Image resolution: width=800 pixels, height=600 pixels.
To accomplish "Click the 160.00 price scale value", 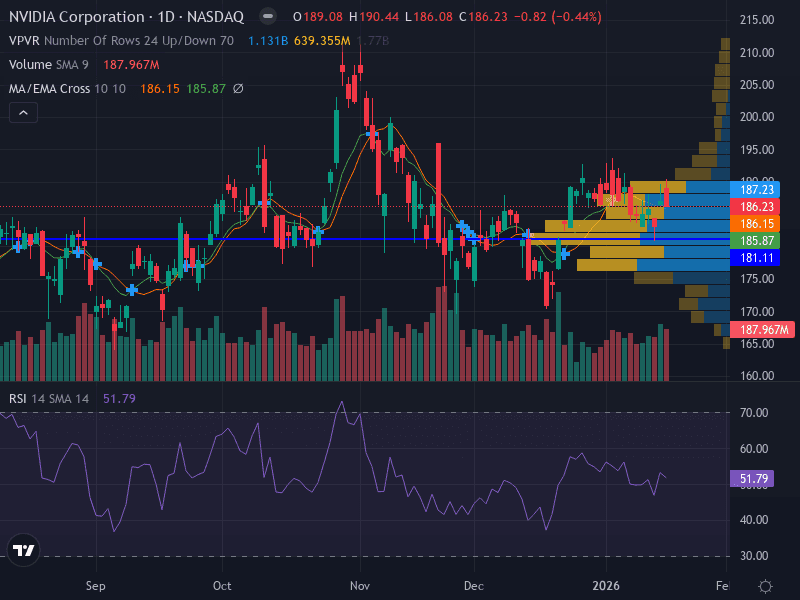I will (x=757, y=376).
